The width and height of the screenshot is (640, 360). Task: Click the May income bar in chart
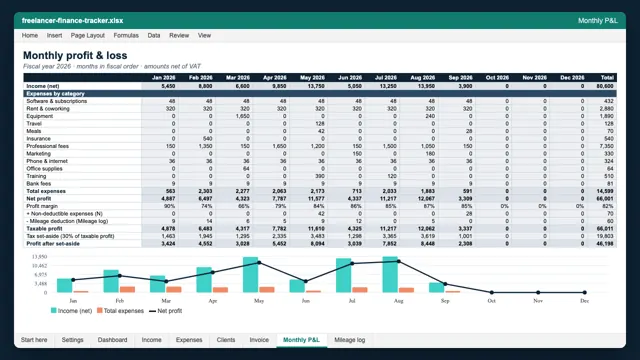[x=250, y=274]
